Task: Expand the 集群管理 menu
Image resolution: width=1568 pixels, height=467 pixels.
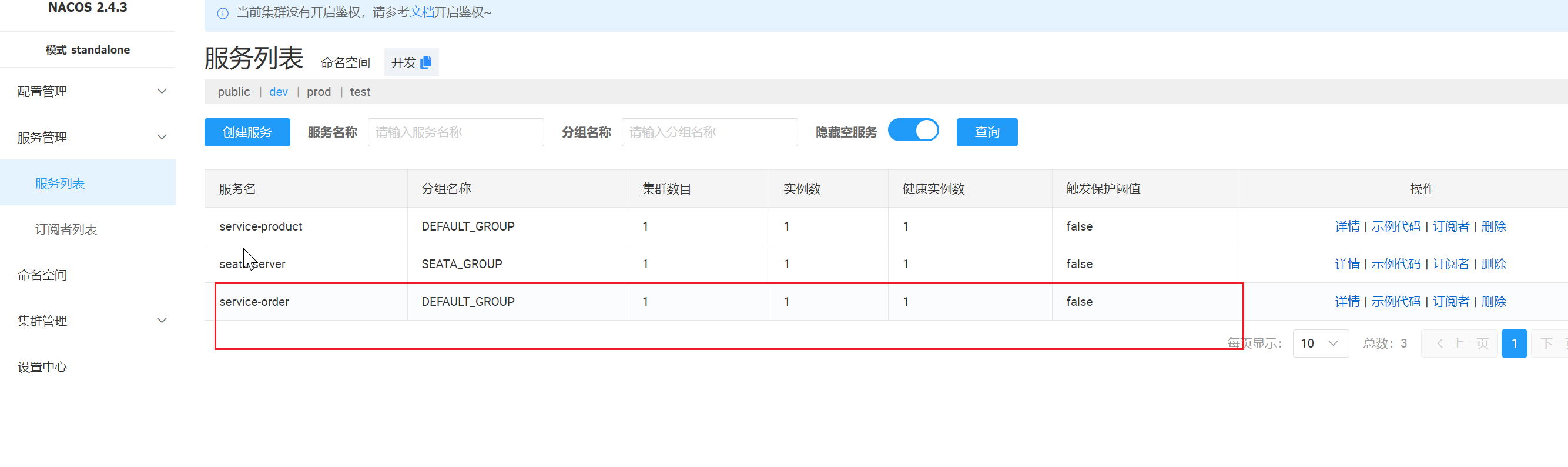Action: point(88,321)
